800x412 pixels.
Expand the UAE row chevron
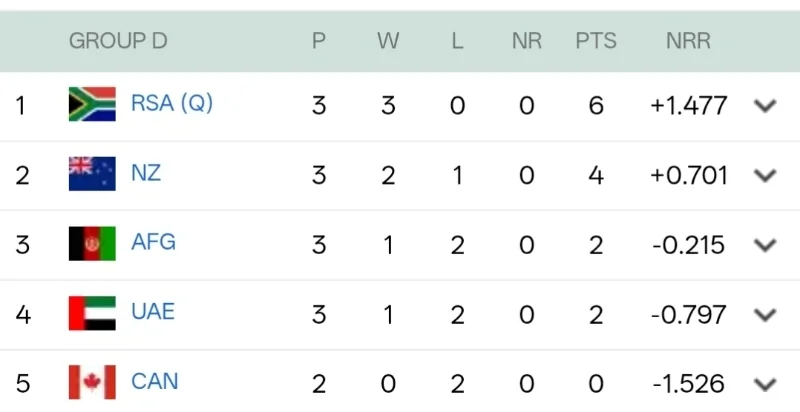(765, 315)
